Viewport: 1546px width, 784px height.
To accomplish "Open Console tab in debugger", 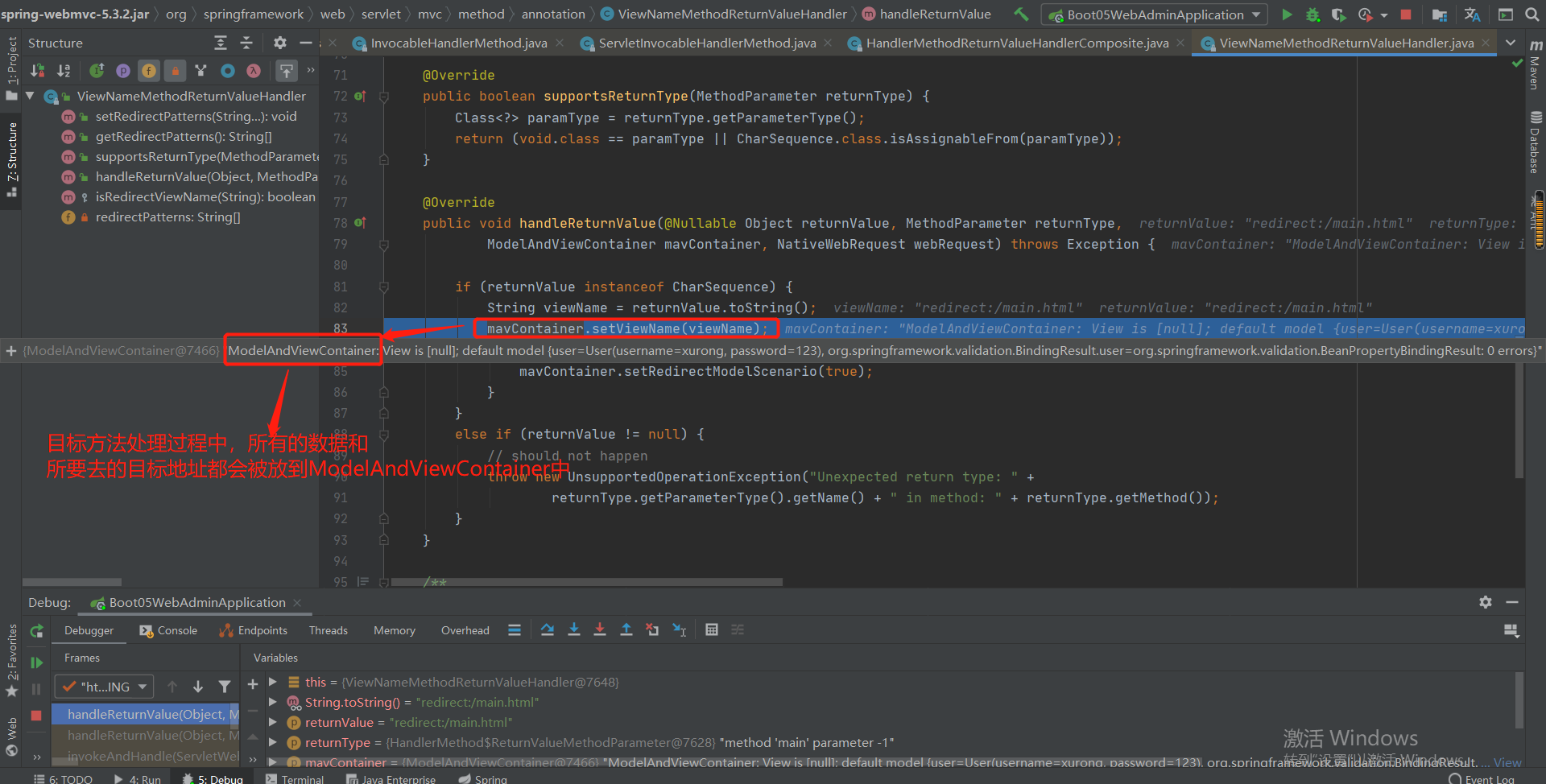I will [x=168, y=630].
